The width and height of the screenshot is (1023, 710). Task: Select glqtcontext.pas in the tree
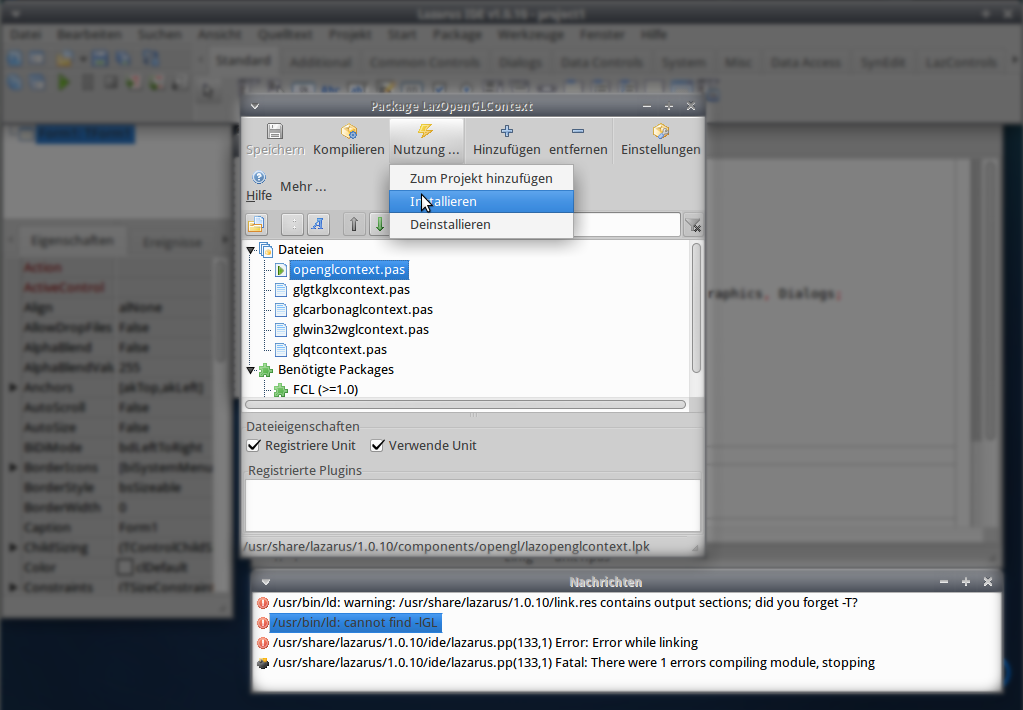[340, 350]
